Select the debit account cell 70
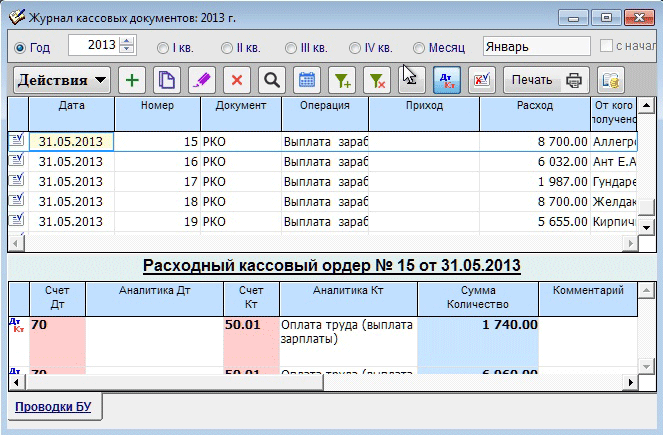663x435 pixels. coord(57,342)
